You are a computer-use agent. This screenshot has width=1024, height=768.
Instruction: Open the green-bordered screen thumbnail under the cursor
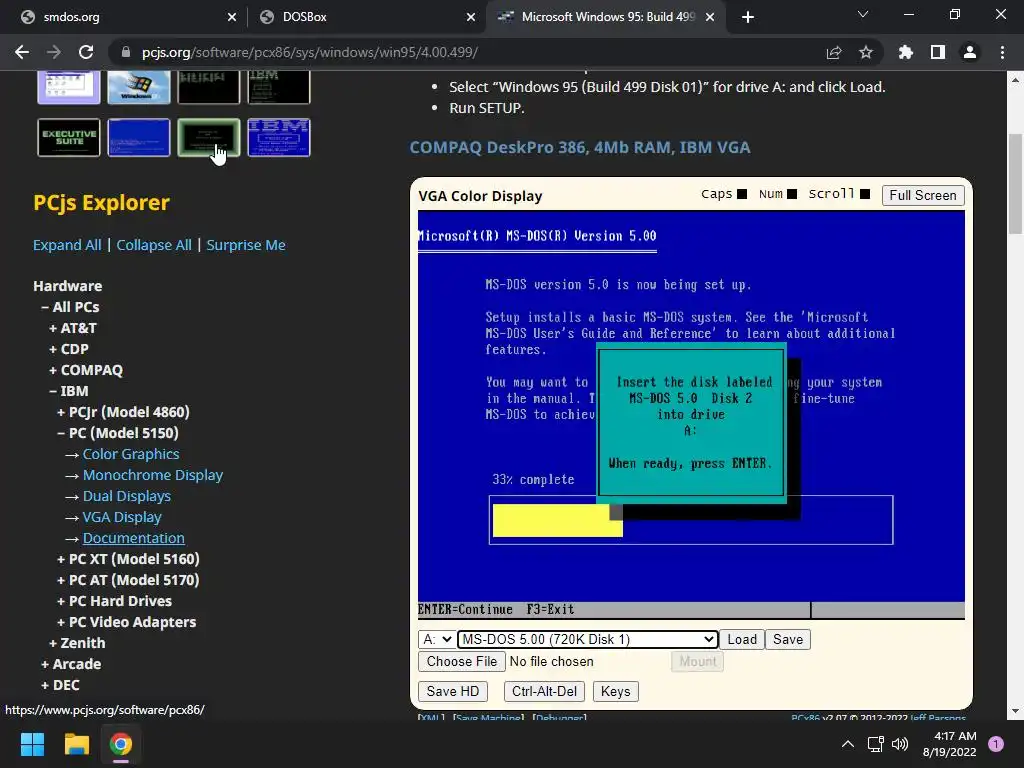click(209, 137)
